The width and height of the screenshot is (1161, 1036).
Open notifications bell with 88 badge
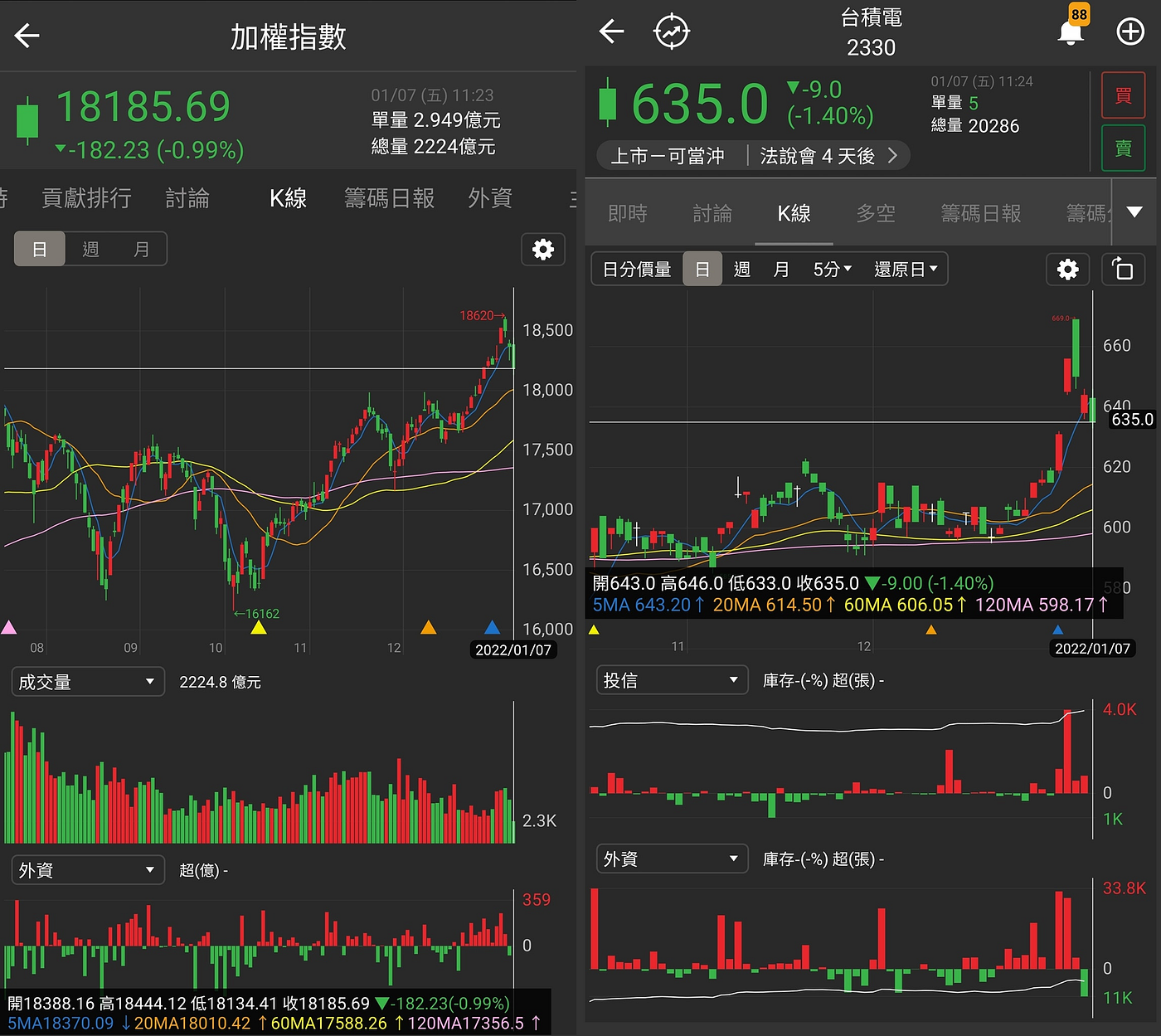pyautogui.click(x=1071, y=31)
